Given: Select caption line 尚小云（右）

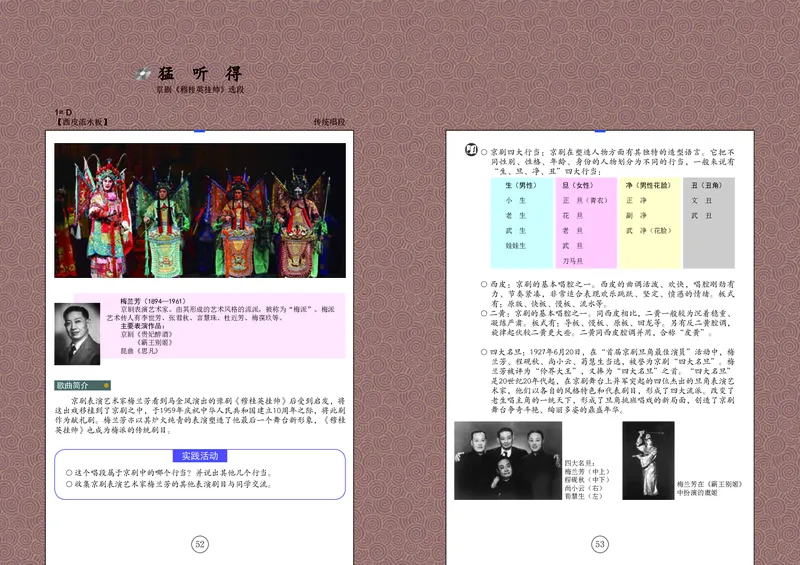Looking at the screenshot, I should (583, 488).
